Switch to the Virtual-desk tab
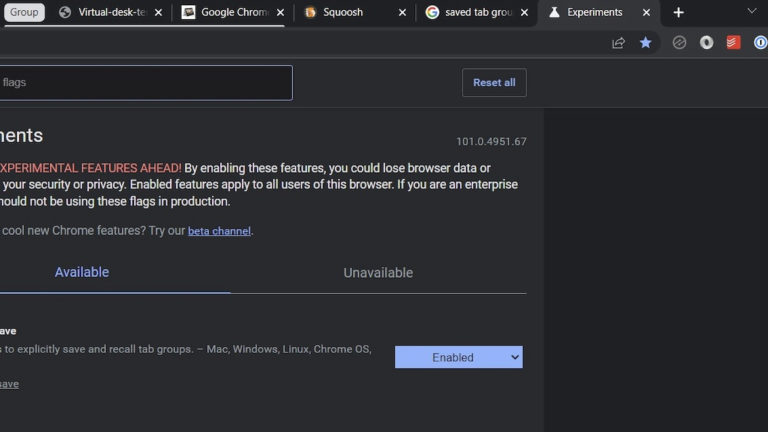The height and width of the screenshot is (432, 768). (x=110, y=13)
